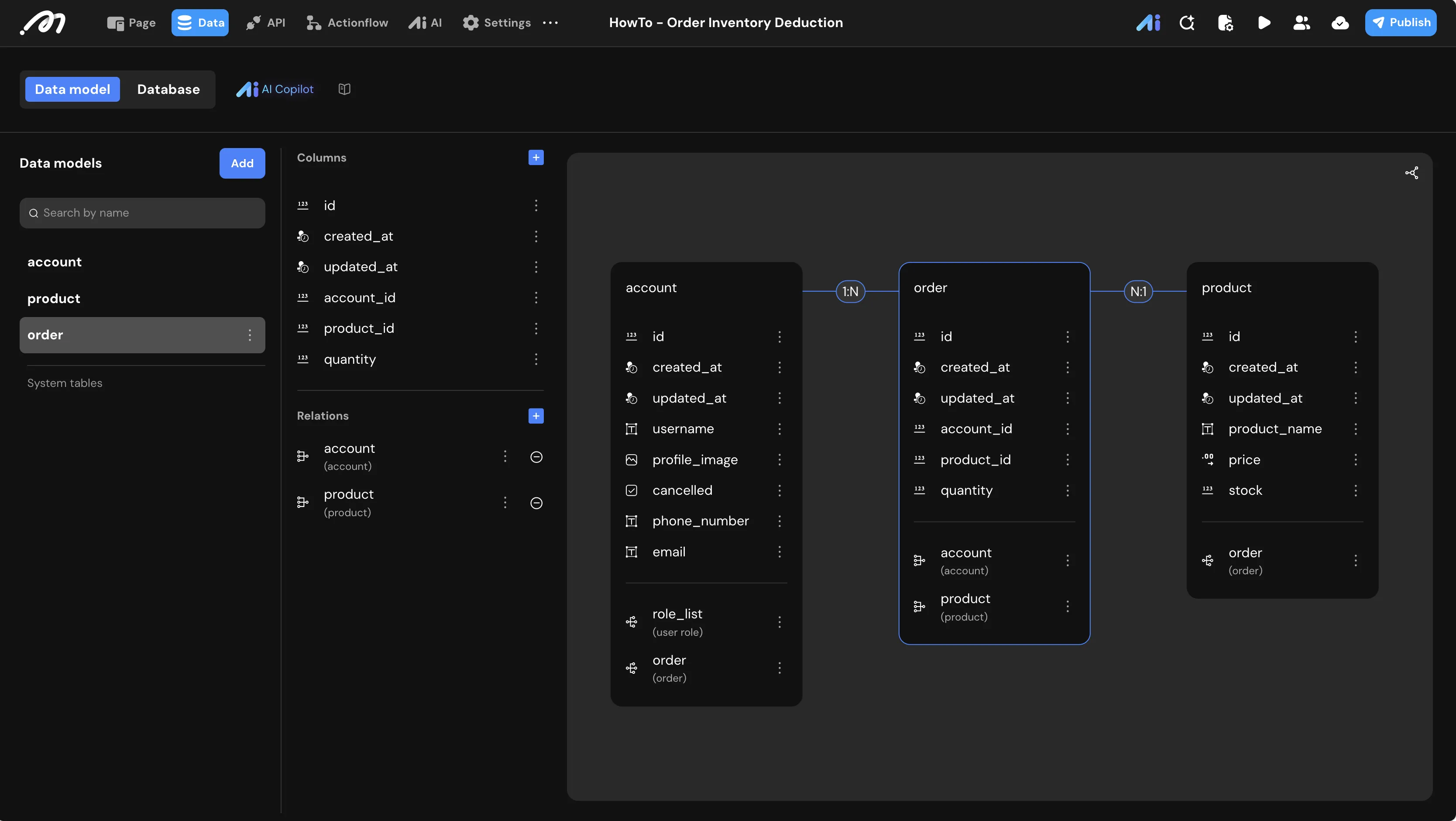This screenshot has width=1456, height=821.
Task: Open the documentation book icon near AI Copilot
Action: [x=344, y=89]
